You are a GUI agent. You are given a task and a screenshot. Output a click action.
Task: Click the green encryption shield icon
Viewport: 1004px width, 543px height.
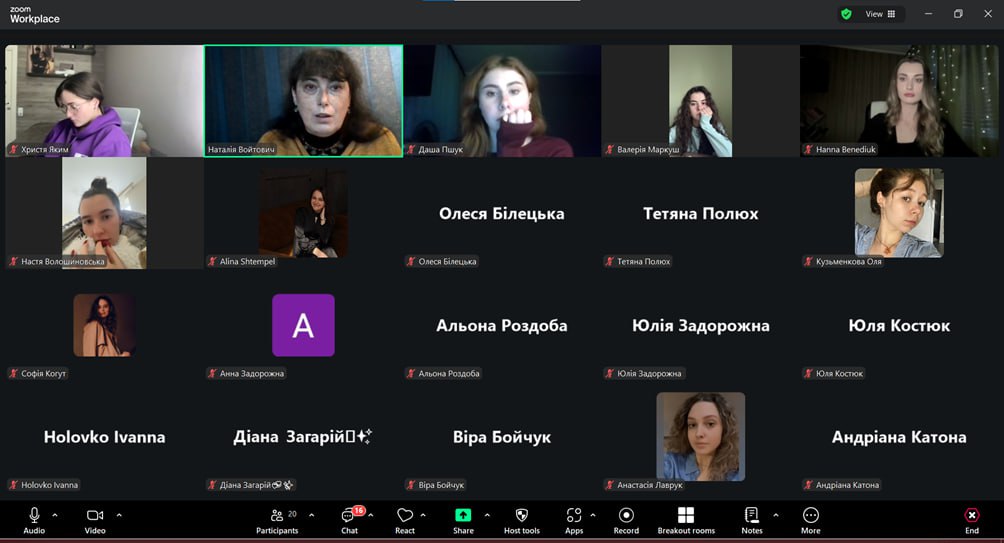pos(846,14)
